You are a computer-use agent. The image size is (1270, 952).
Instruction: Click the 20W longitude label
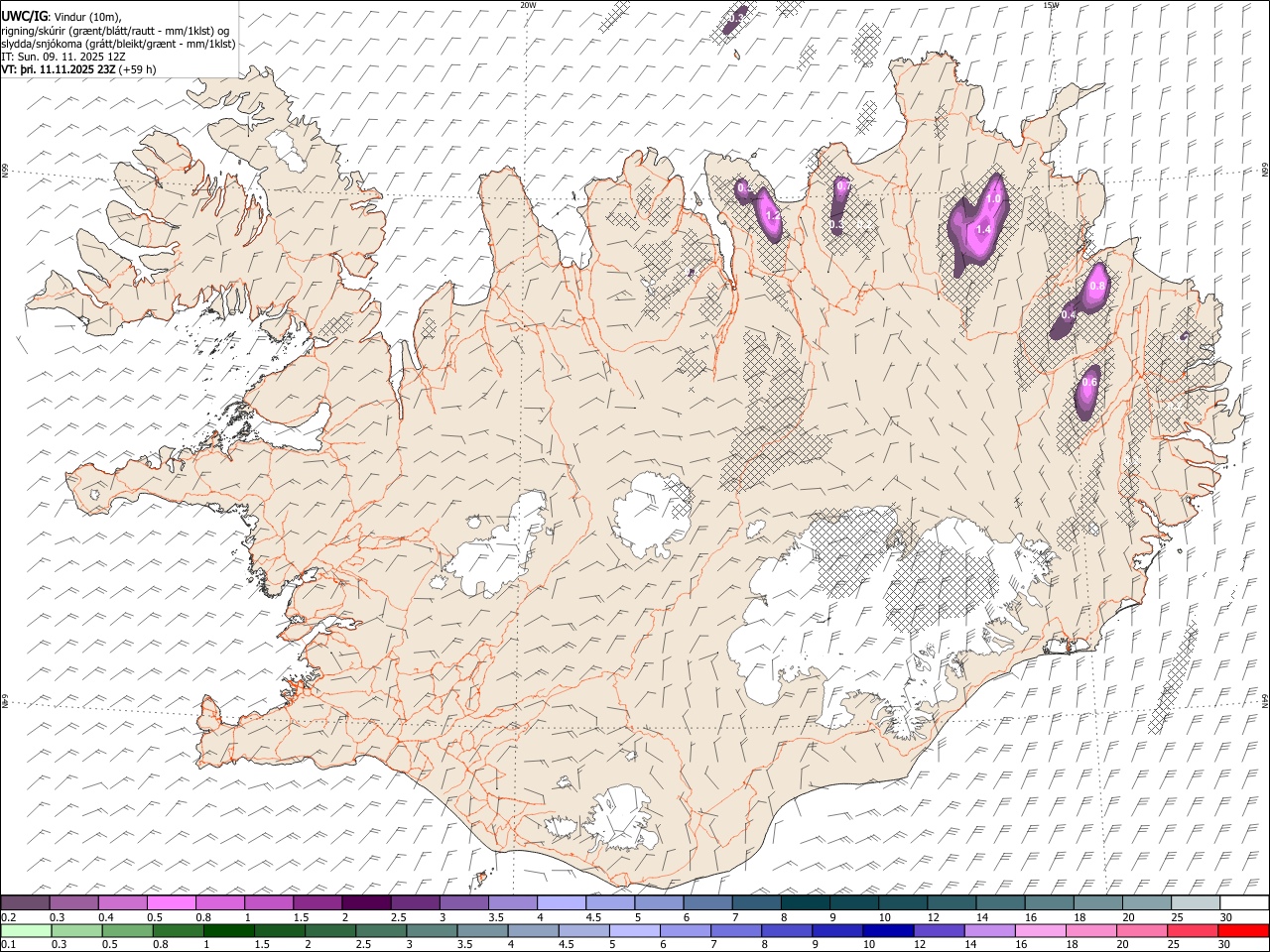[528, 5]
